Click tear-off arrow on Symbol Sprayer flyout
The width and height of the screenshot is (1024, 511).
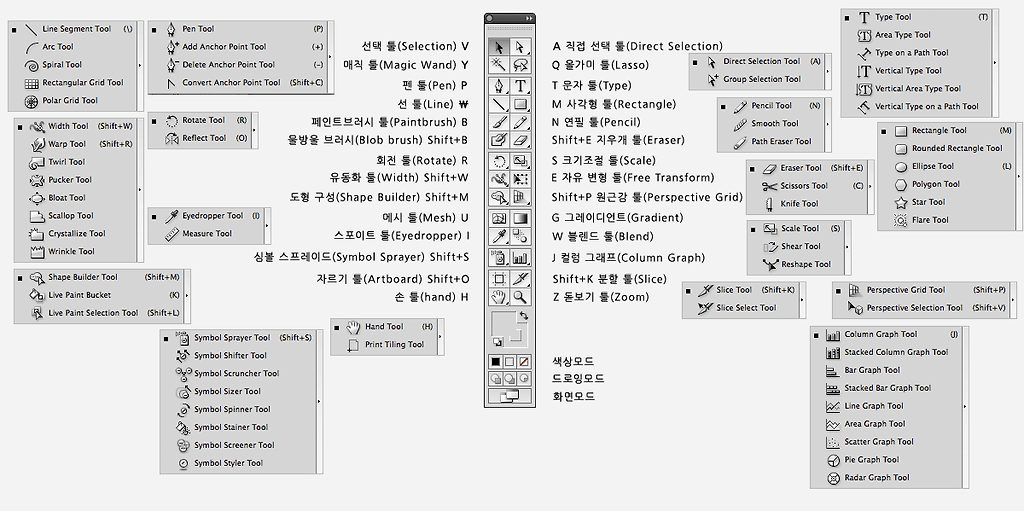tap(319, 401)
